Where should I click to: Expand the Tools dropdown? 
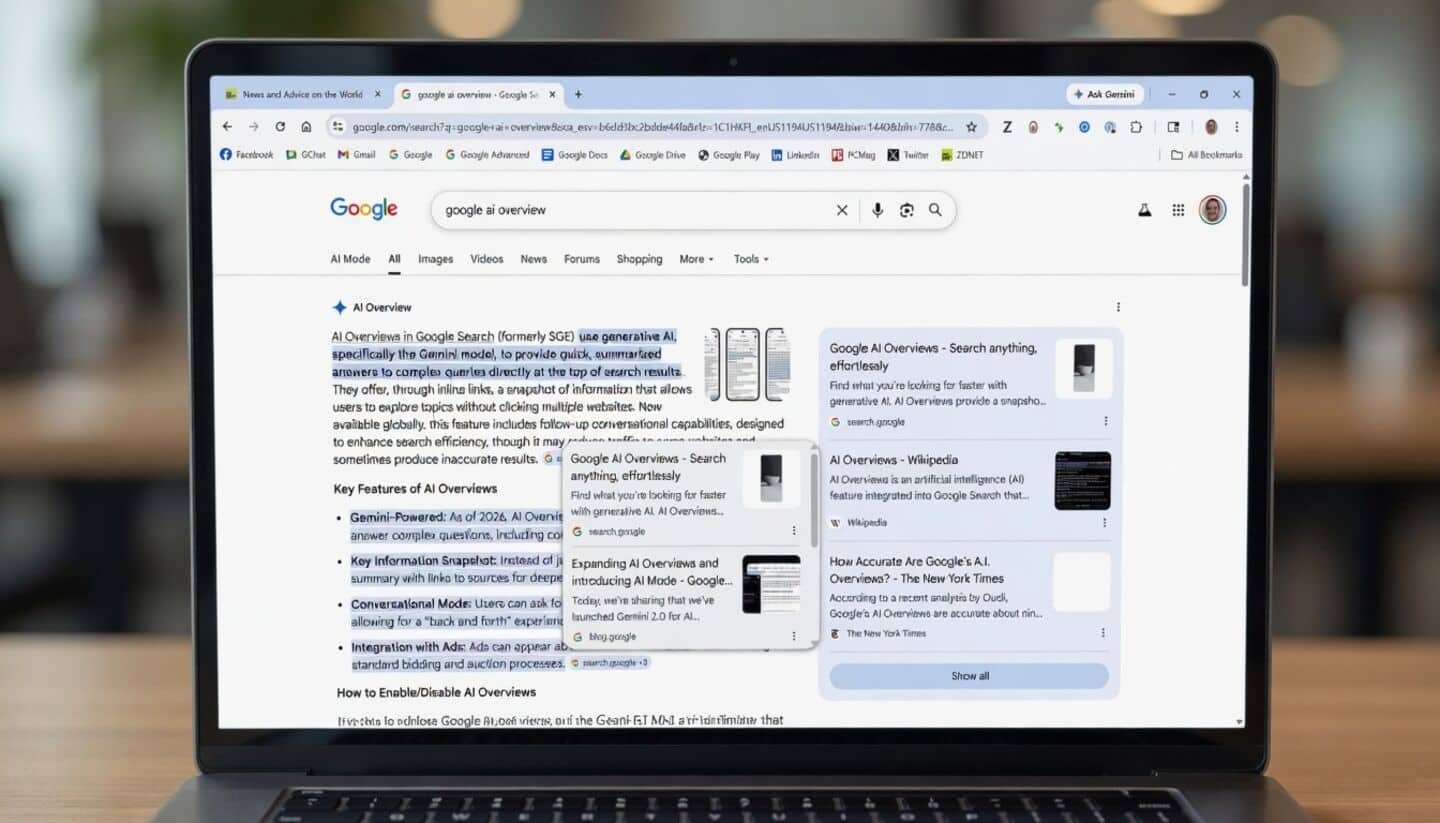[x=751, y=259]
